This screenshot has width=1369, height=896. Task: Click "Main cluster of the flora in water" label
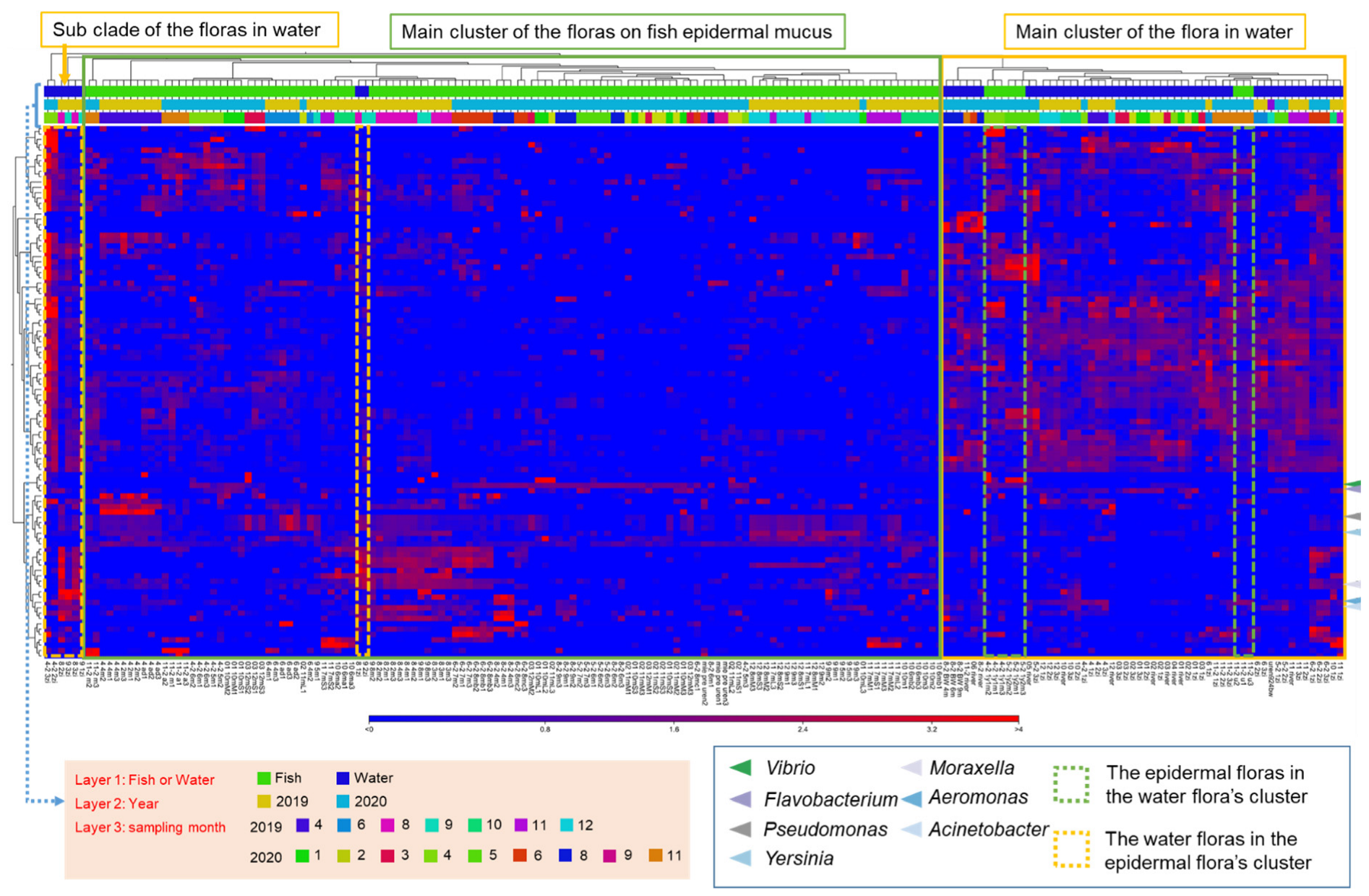pyautogui.click(x=1154, y=32)
